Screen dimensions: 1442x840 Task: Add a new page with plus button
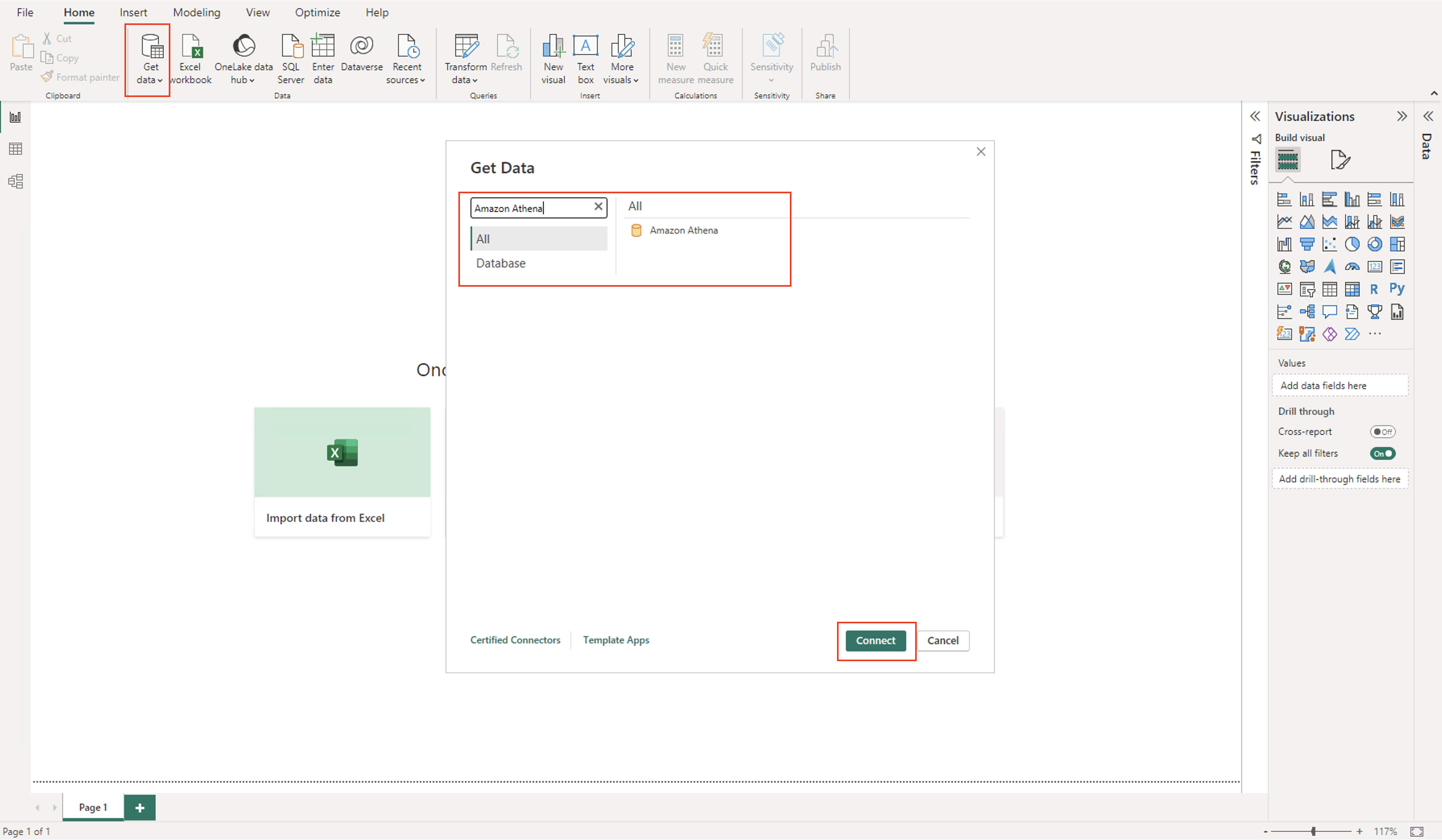click(x=140, y=808)
